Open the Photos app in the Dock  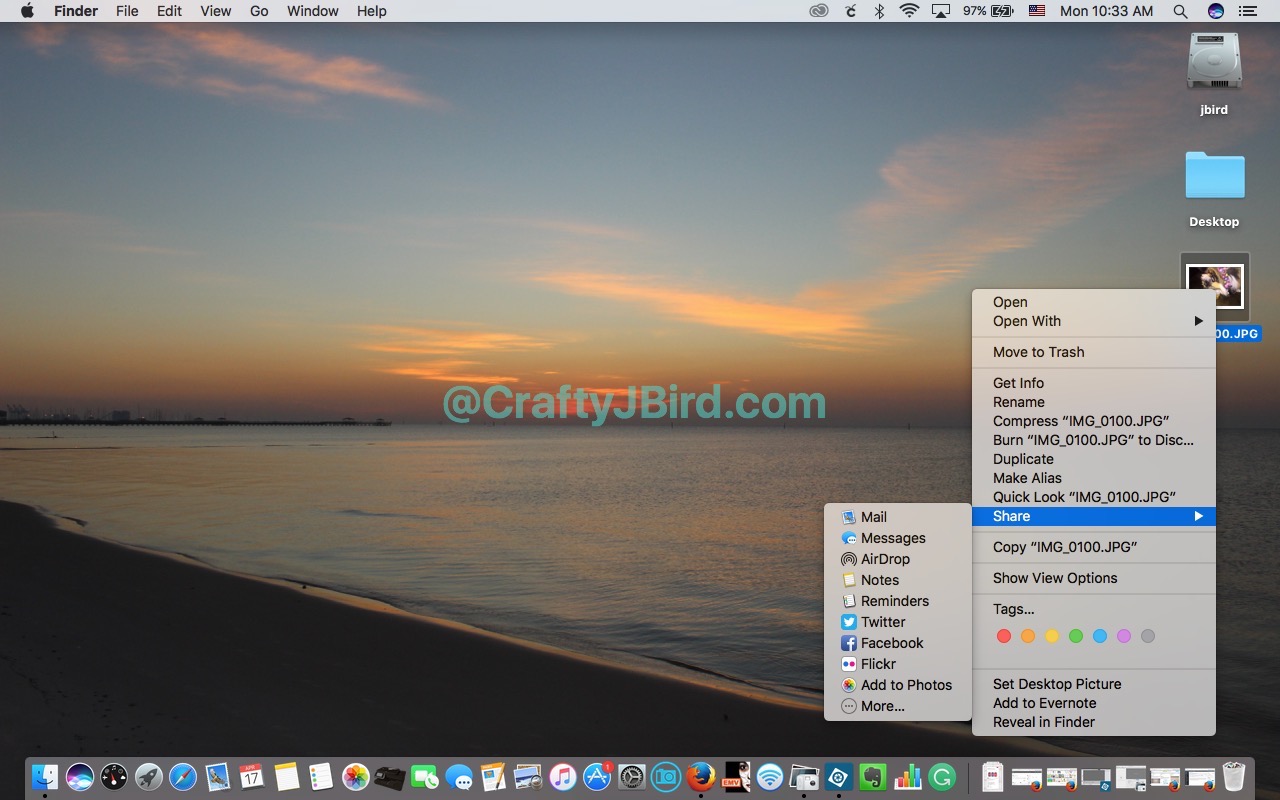[355, 777]
